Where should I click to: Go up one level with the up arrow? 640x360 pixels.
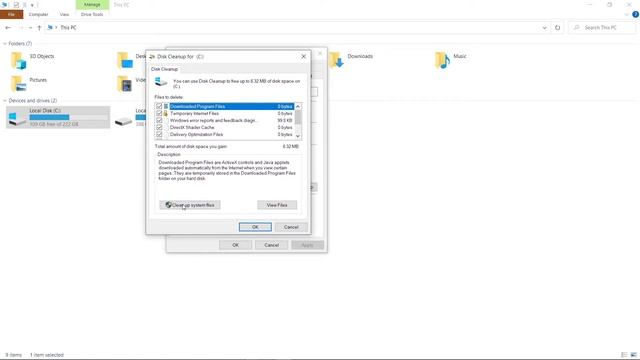(x=39, y=27)
